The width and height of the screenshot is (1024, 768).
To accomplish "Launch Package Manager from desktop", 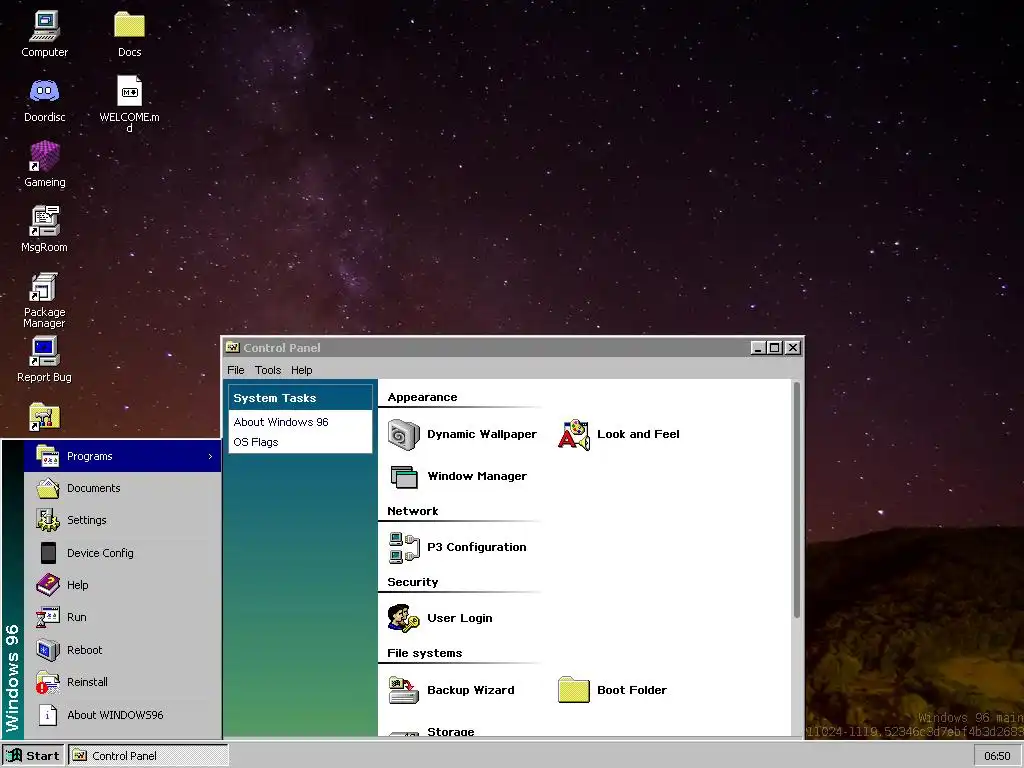I will (44, 300).
